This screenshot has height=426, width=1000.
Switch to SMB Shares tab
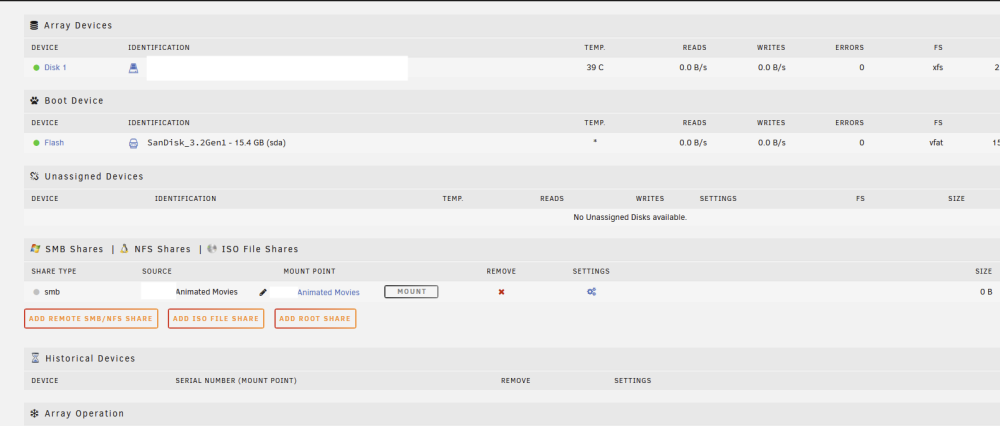[x=74, y=249]
